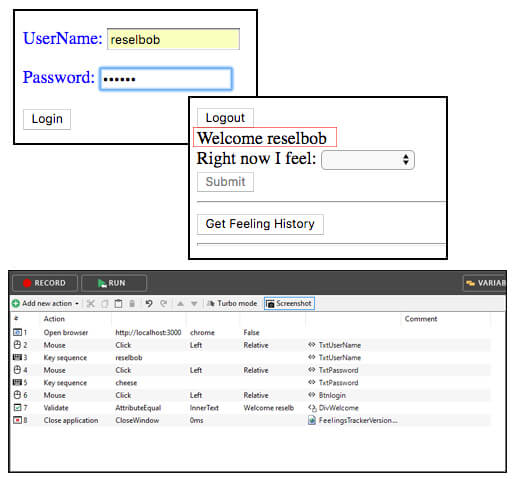Click the DivWelcome repository item in row 7
Viewport: 516px width, 482px height.
coord(338,408)
